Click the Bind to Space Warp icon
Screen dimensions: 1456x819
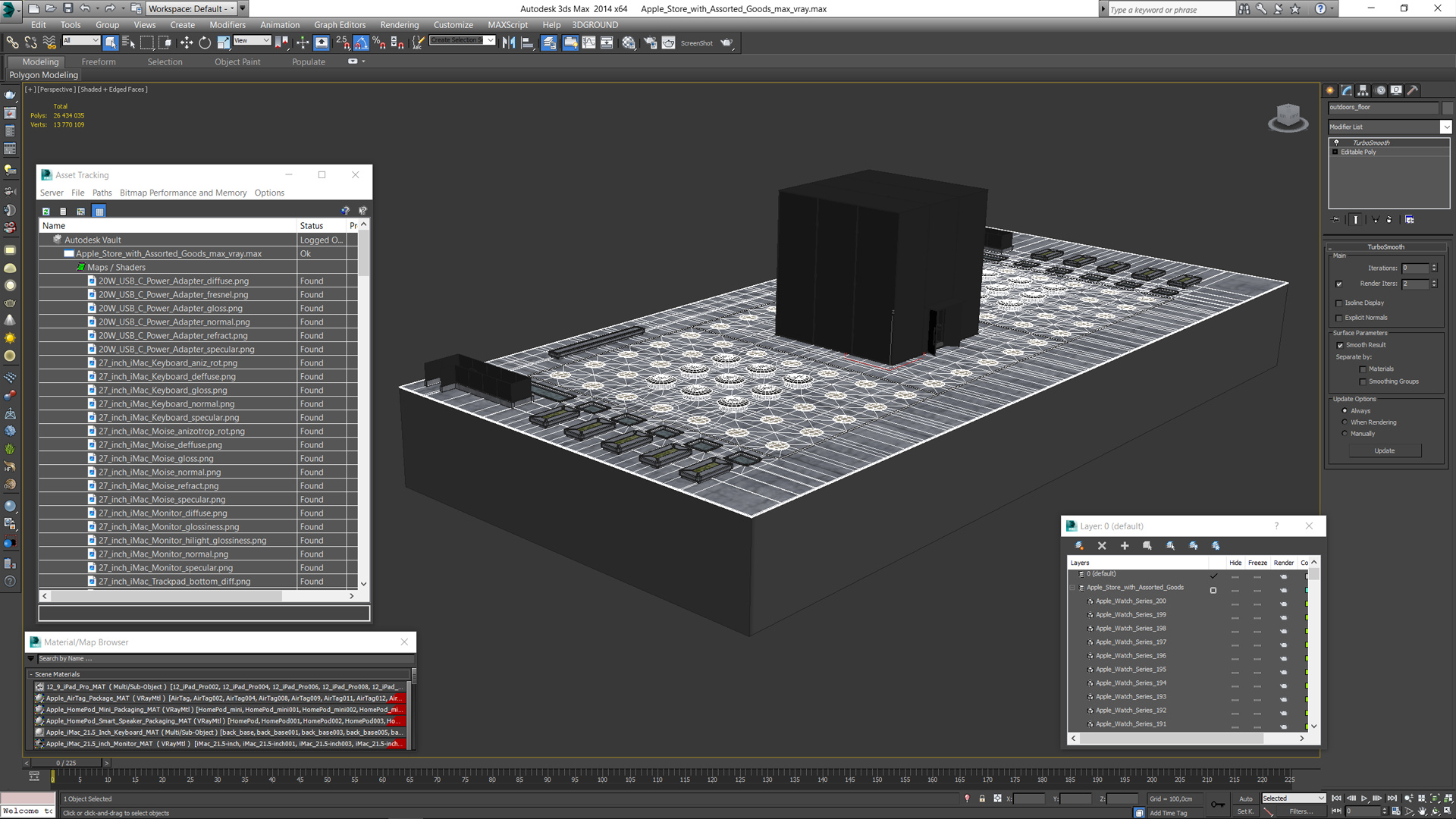coord(49,42)
